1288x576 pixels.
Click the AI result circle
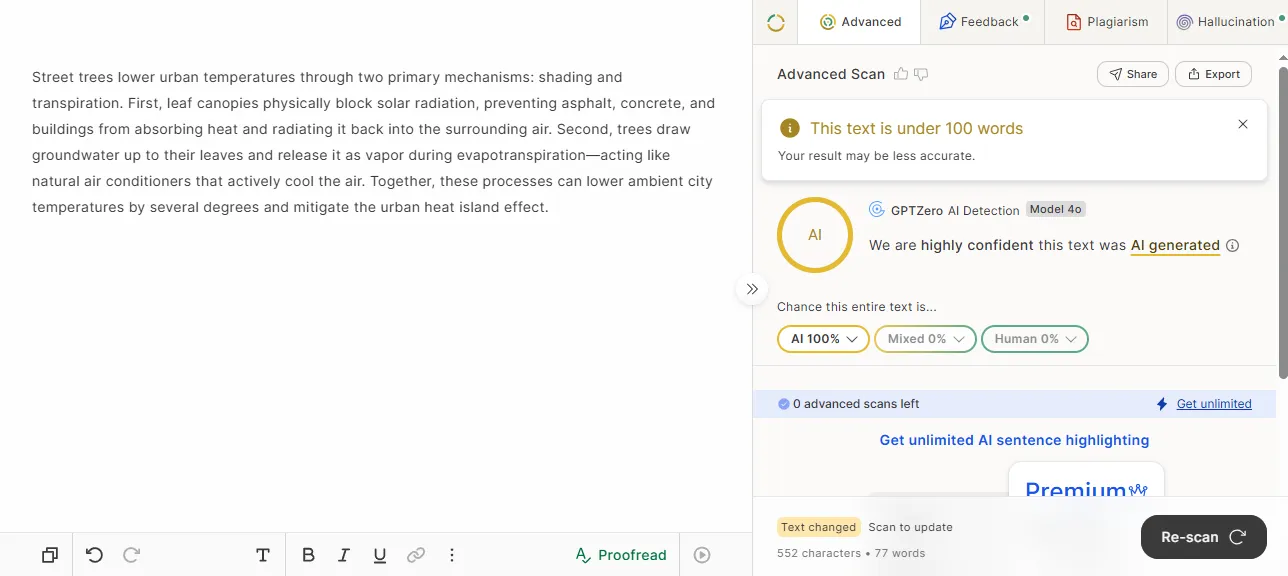pyautogui.click(x=815, y=235)
